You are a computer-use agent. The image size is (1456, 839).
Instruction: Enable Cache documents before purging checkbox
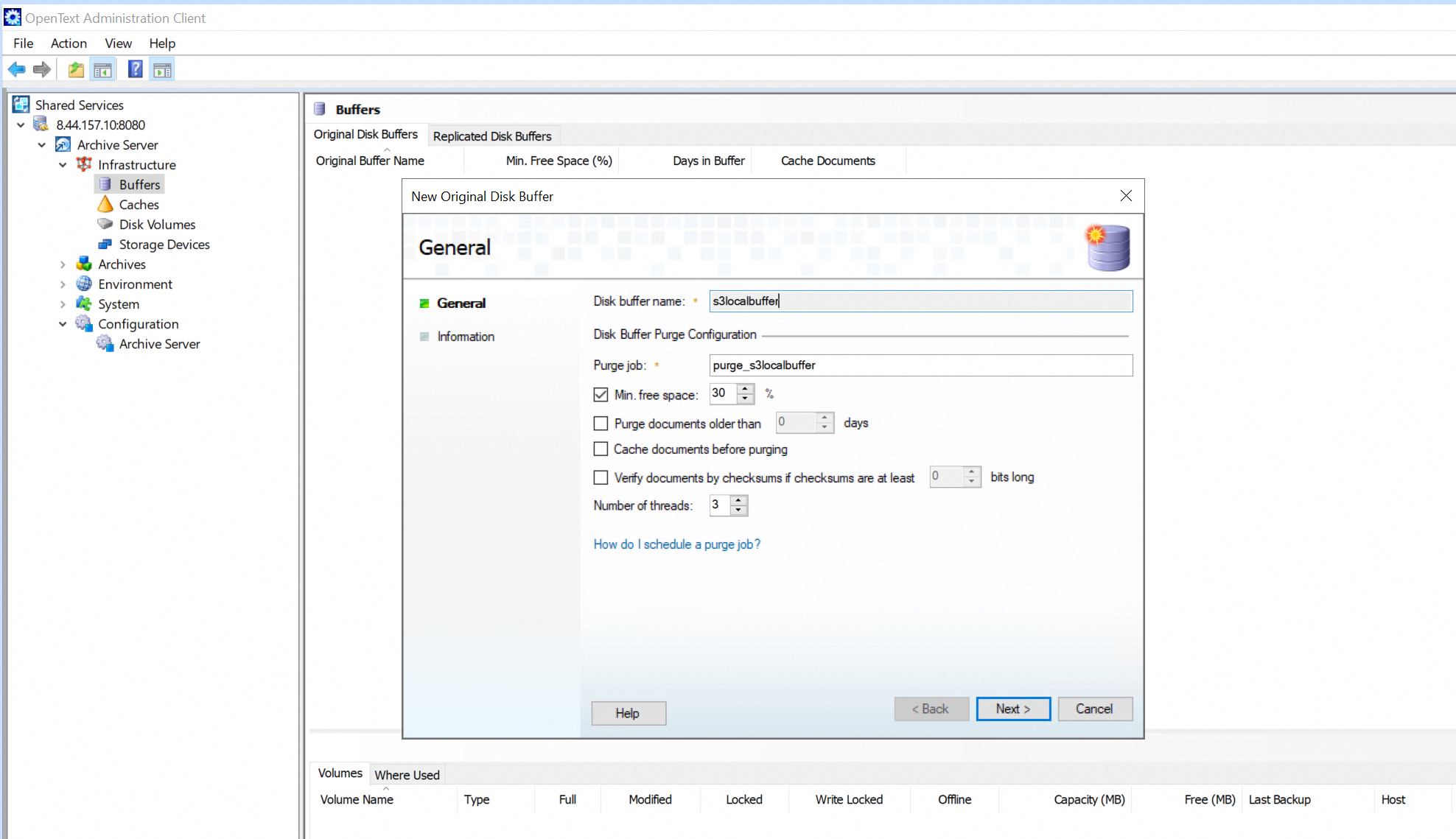601,449
